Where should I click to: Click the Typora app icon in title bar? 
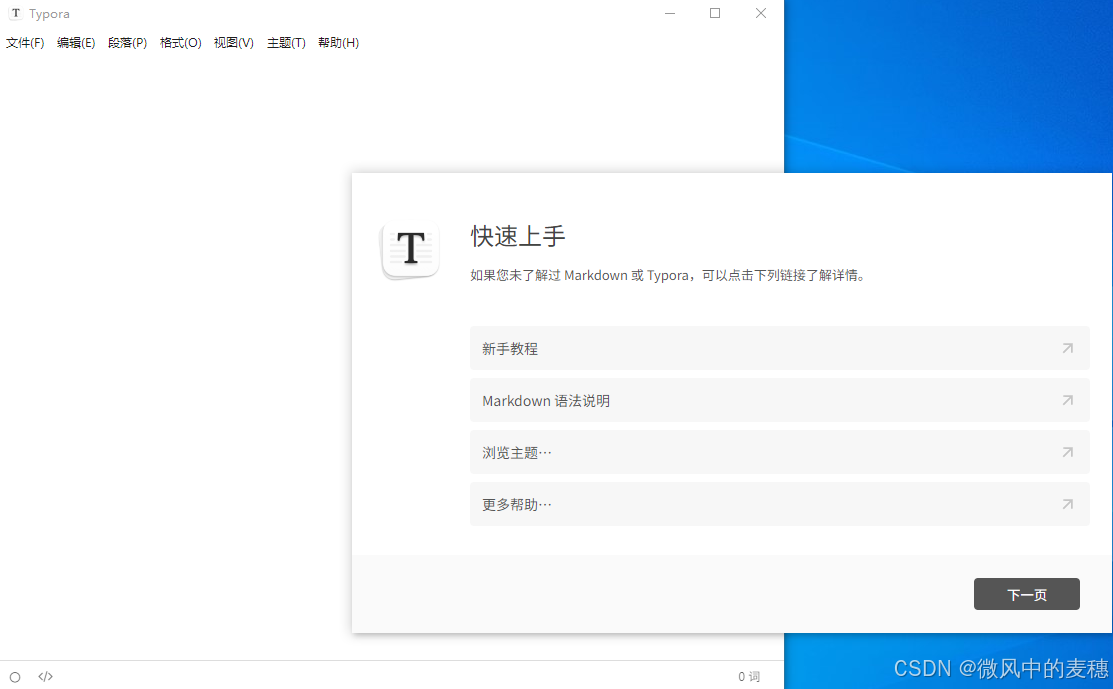coord(16,13)
